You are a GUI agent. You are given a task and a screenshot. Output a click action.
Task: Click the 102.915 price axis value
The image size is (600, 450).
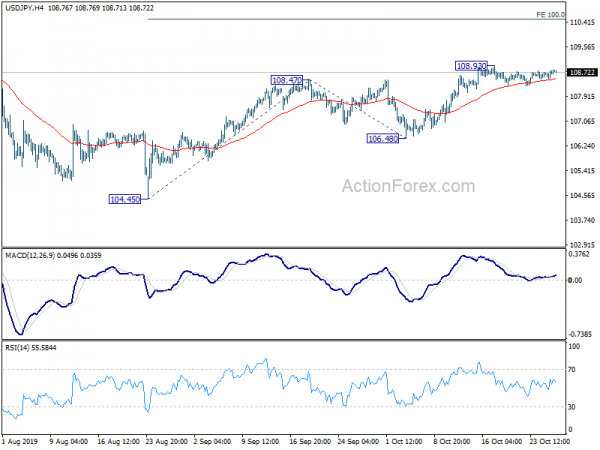pyautogui.click(x=582, y=244)
